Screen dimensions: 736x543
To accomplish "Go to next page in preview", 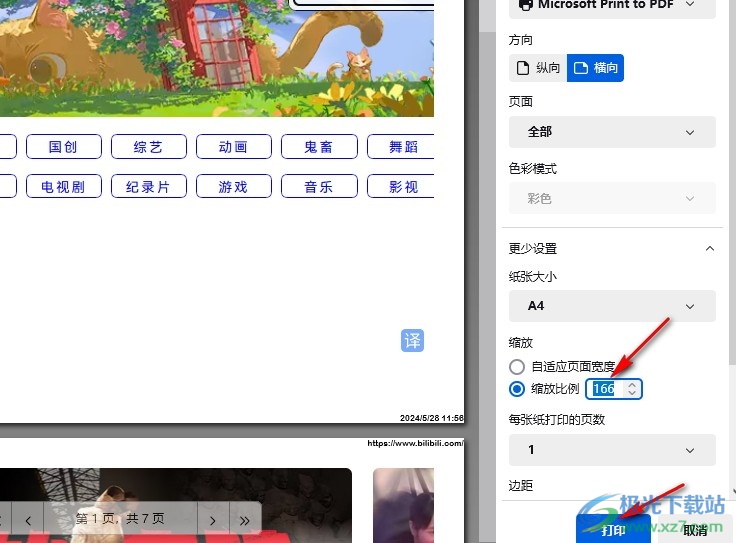I will click(x=213, y=520).
